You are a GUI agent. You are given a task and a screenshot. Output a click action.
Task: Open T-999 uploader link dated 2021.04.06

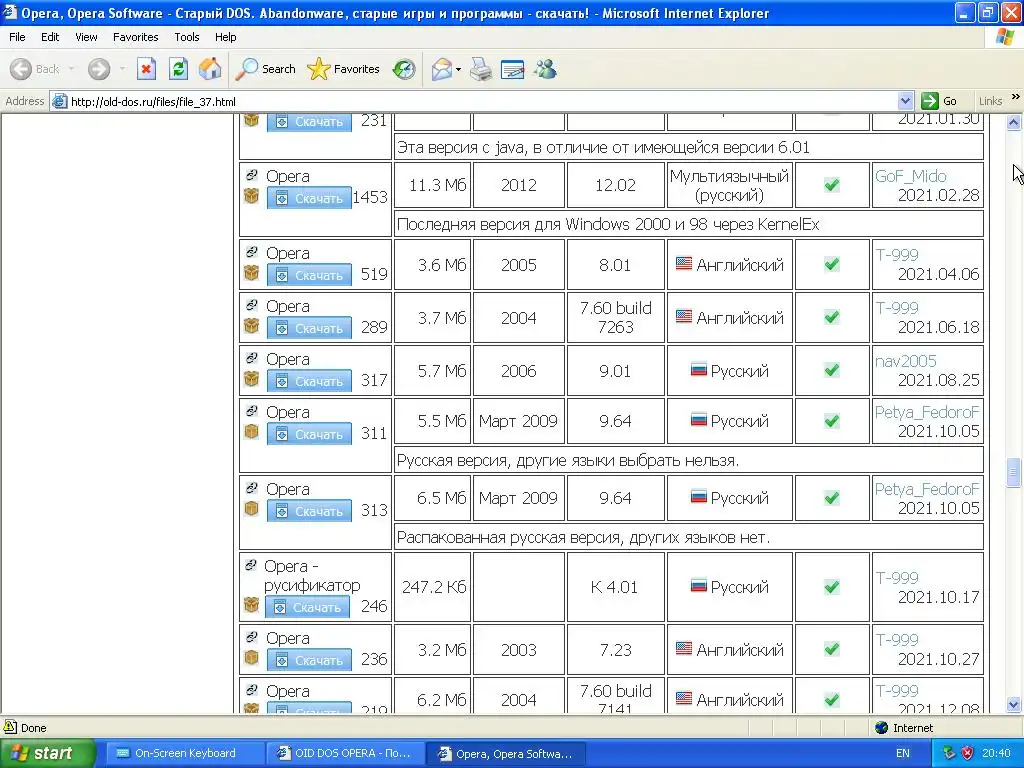[897, 255]
